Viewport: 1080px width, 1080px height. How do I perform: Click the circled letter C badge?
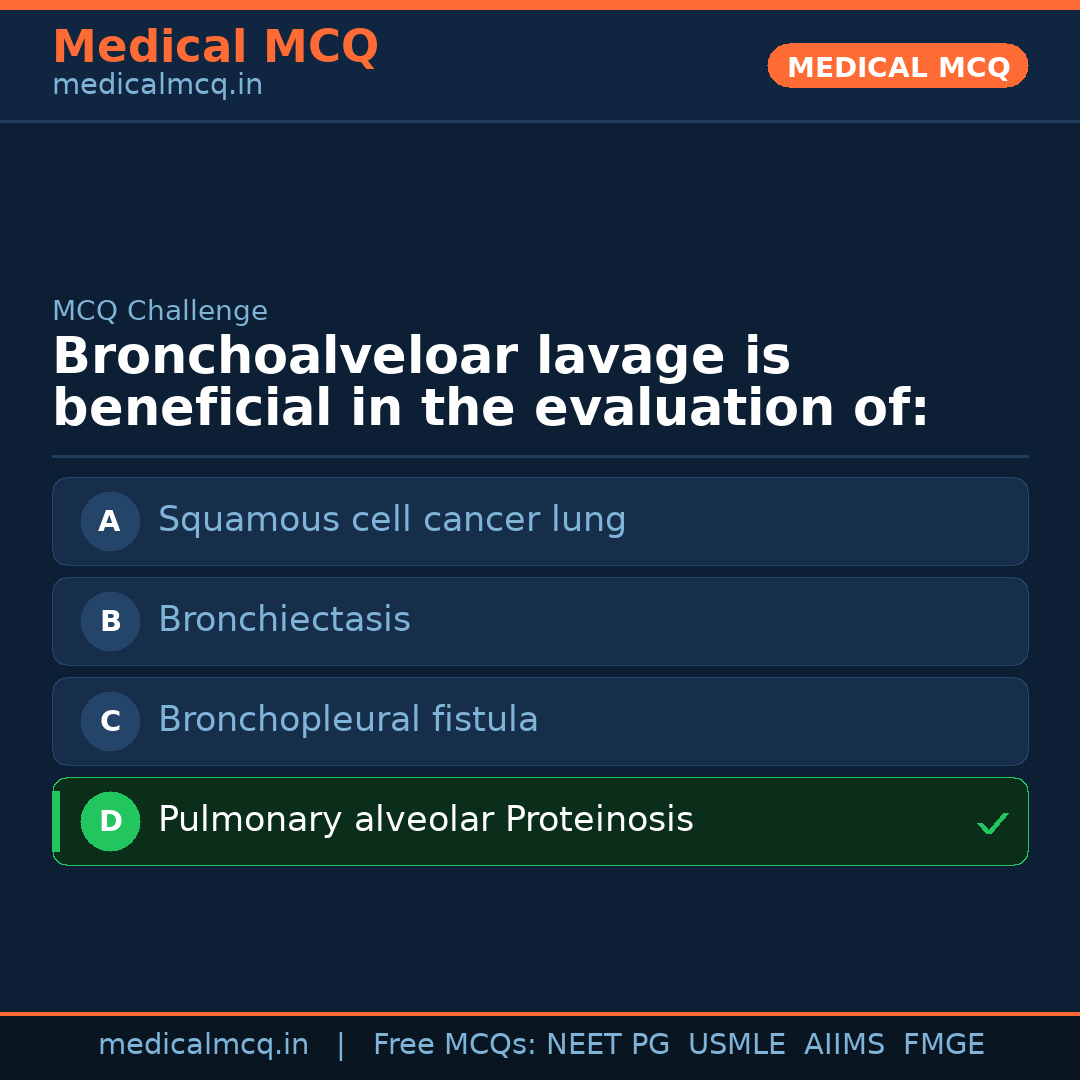point(110,721)
